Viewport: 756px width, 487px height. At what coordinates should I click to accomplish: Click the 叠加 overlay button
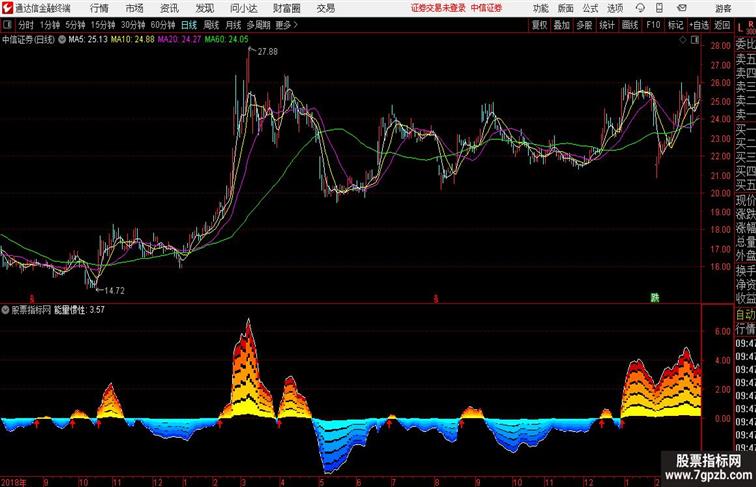coord(562,25)
